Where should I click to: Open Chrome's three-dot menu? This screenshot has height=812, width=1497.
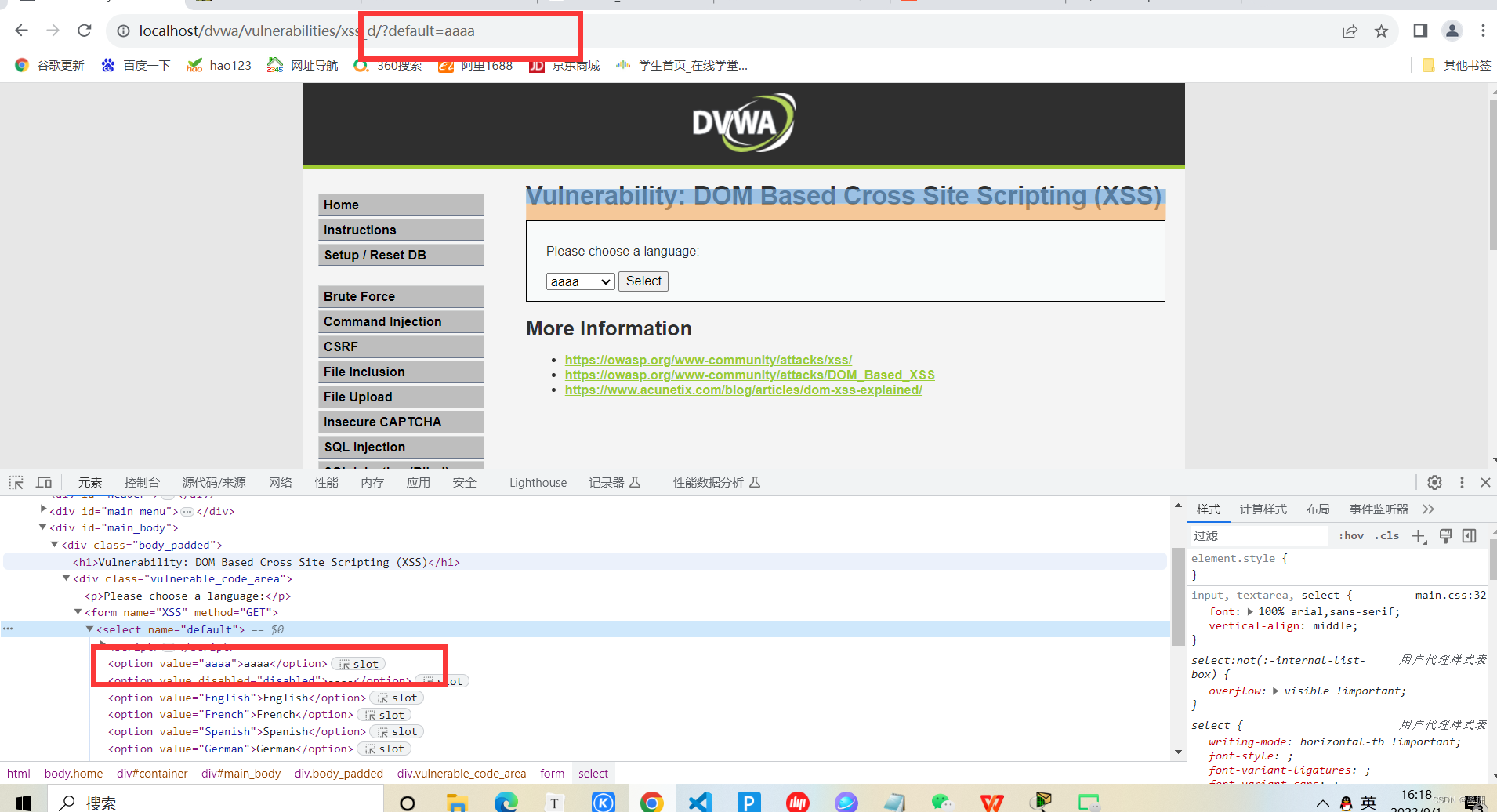tap(1483, 31)
